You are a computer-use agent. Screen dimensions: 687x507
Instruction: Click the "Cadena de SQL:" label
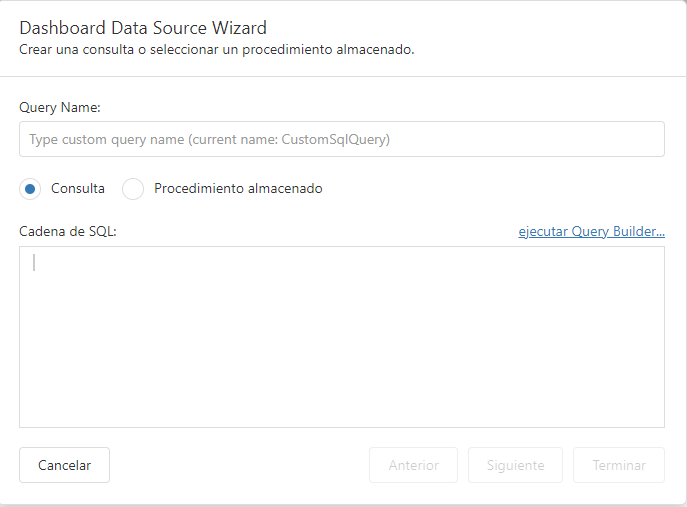click(68, 232)
